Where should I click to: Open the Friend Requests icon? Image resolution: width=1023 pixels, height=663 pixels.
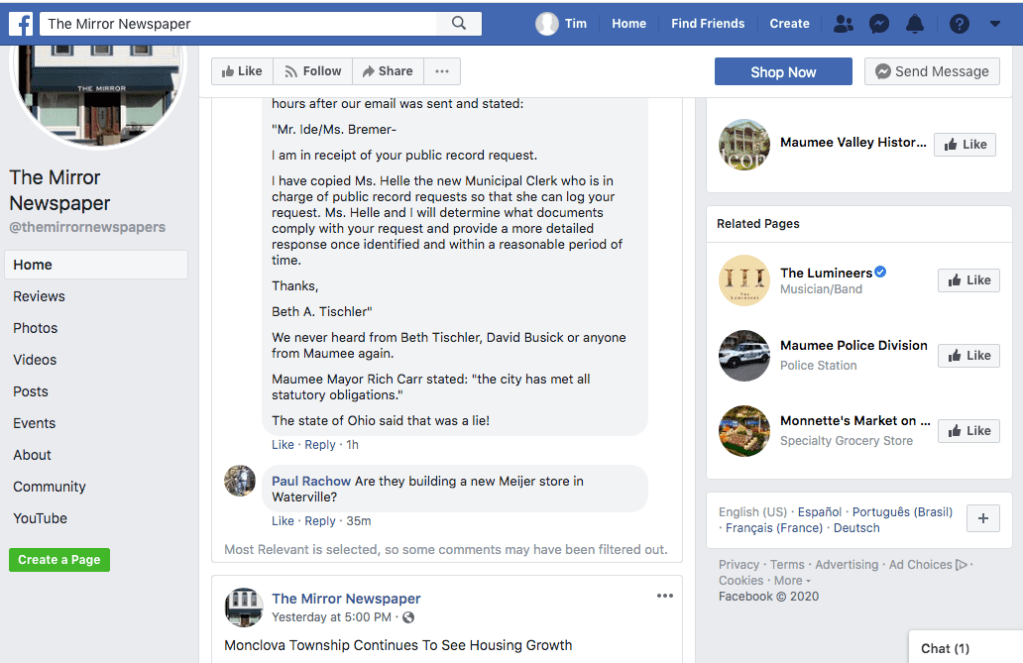pyautogui.click(x=843, y=24)
